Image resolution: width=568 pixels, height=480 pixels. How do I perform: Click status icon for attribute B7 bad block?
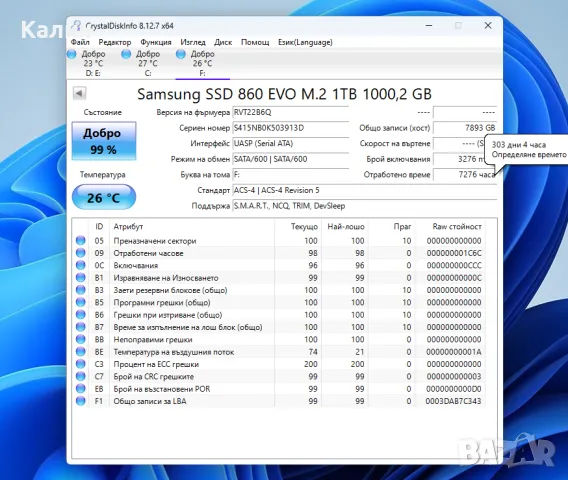coord(81,327)
